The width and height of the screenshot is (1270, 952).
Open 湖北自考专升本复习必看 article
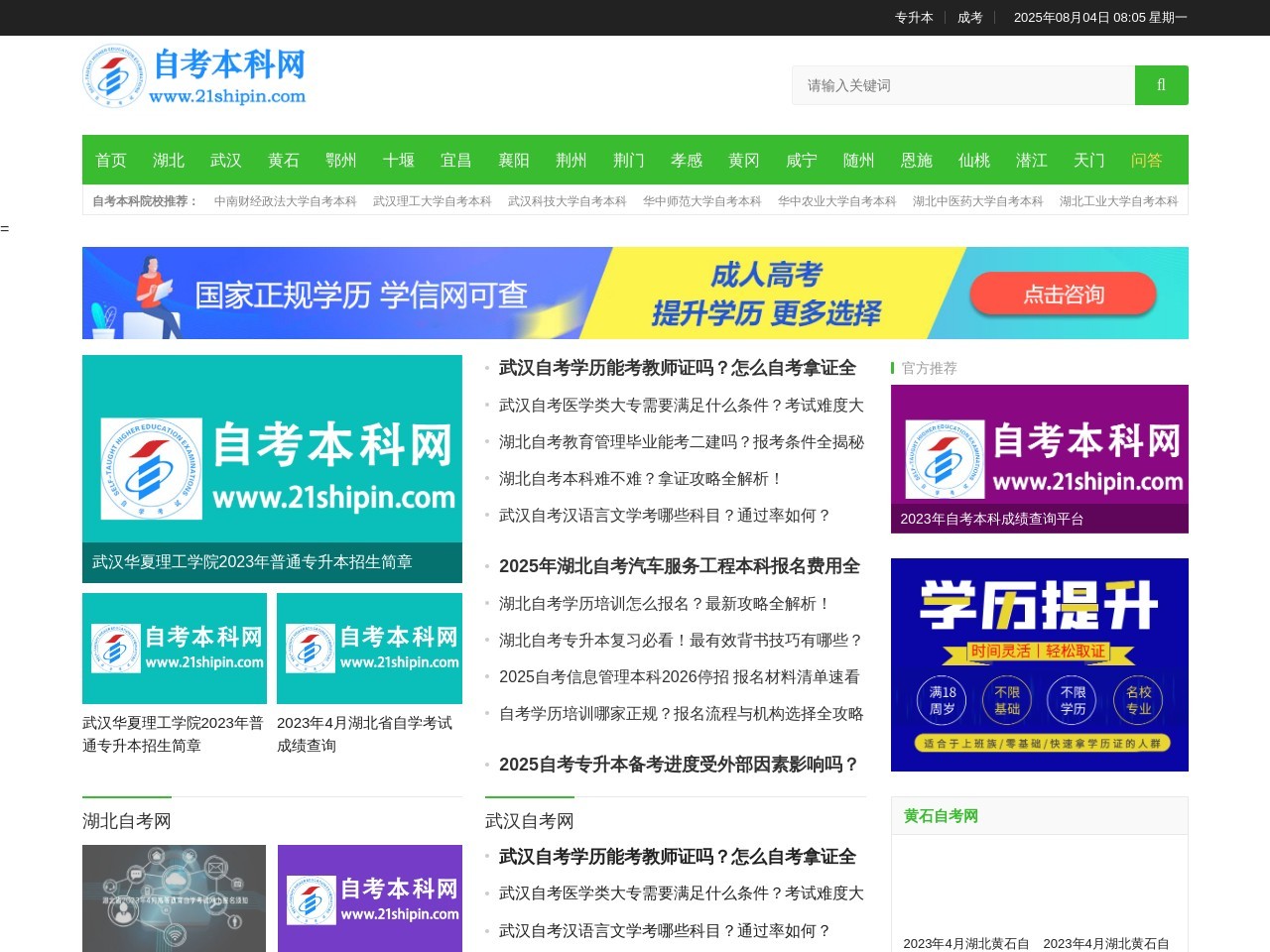click(682, 641)
